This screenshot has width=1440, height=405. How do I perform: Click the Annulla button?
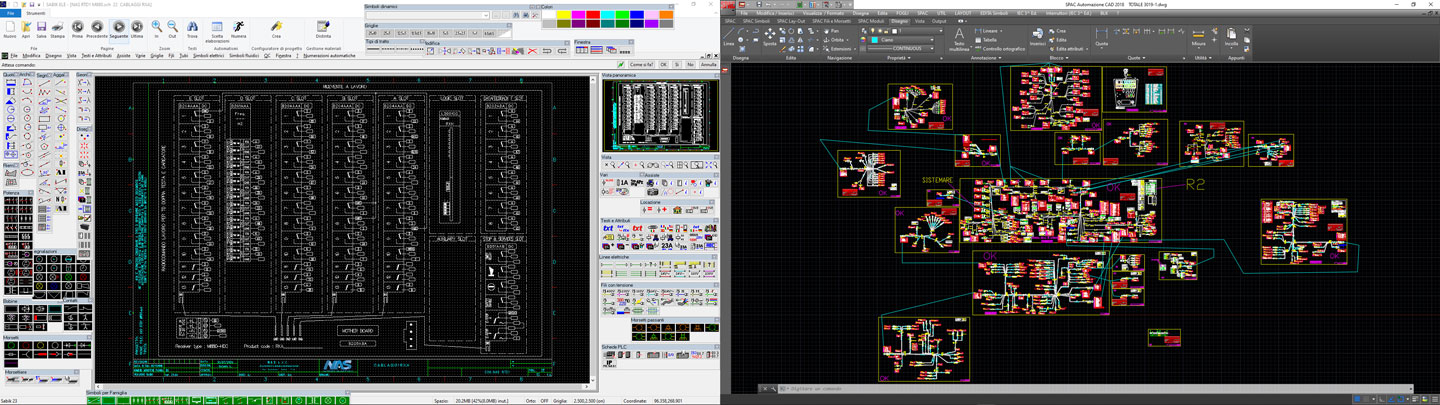[708, 65]
